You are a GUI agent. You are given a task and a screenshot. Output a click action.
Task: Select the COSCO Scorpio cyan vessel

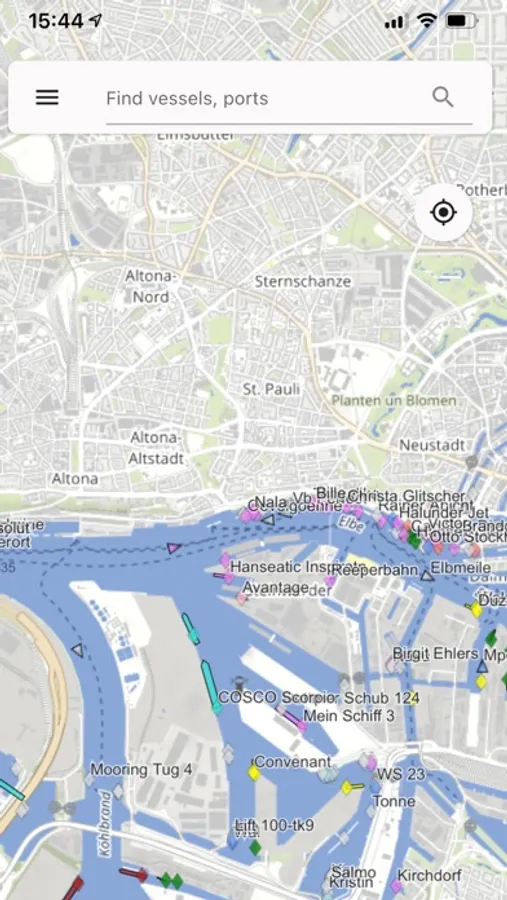click(211, 686)
